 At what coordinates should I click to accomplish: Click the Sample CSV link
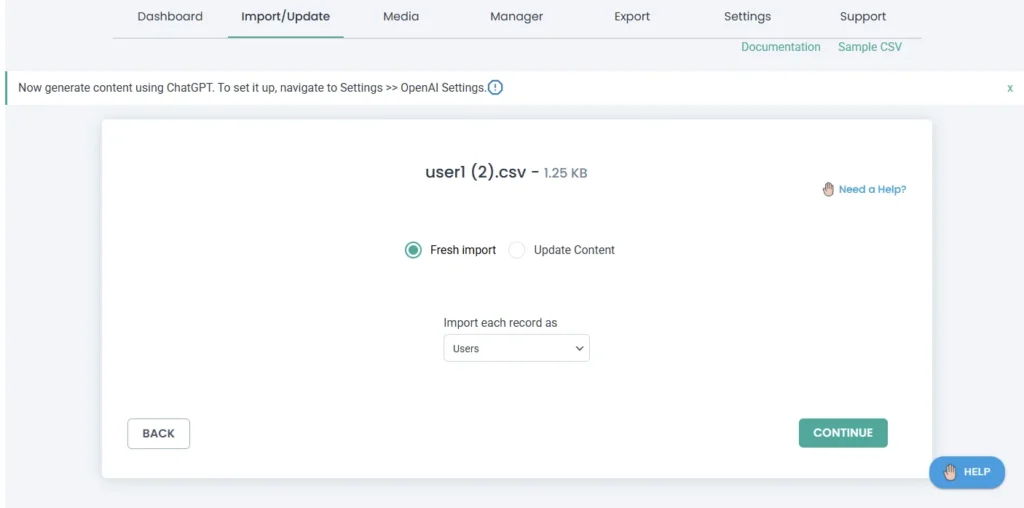click(x=869, y=47)
